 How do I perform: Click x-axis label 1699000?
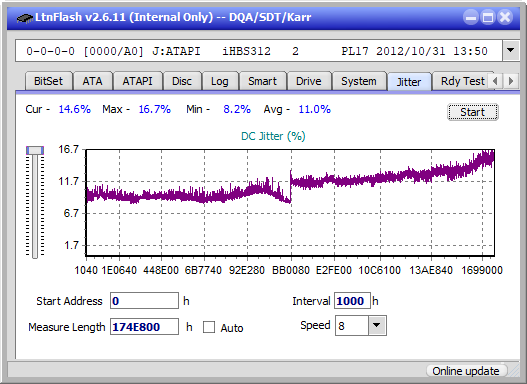pos(482,270)
